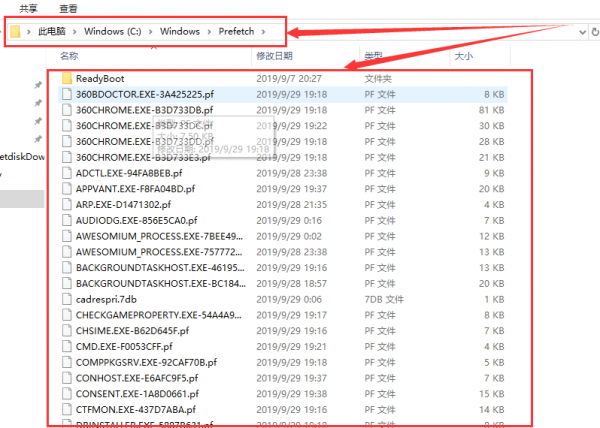Click the cadrespri.7db file icon
Viewport: 600px width, 428px height.
tap(67, 299)
